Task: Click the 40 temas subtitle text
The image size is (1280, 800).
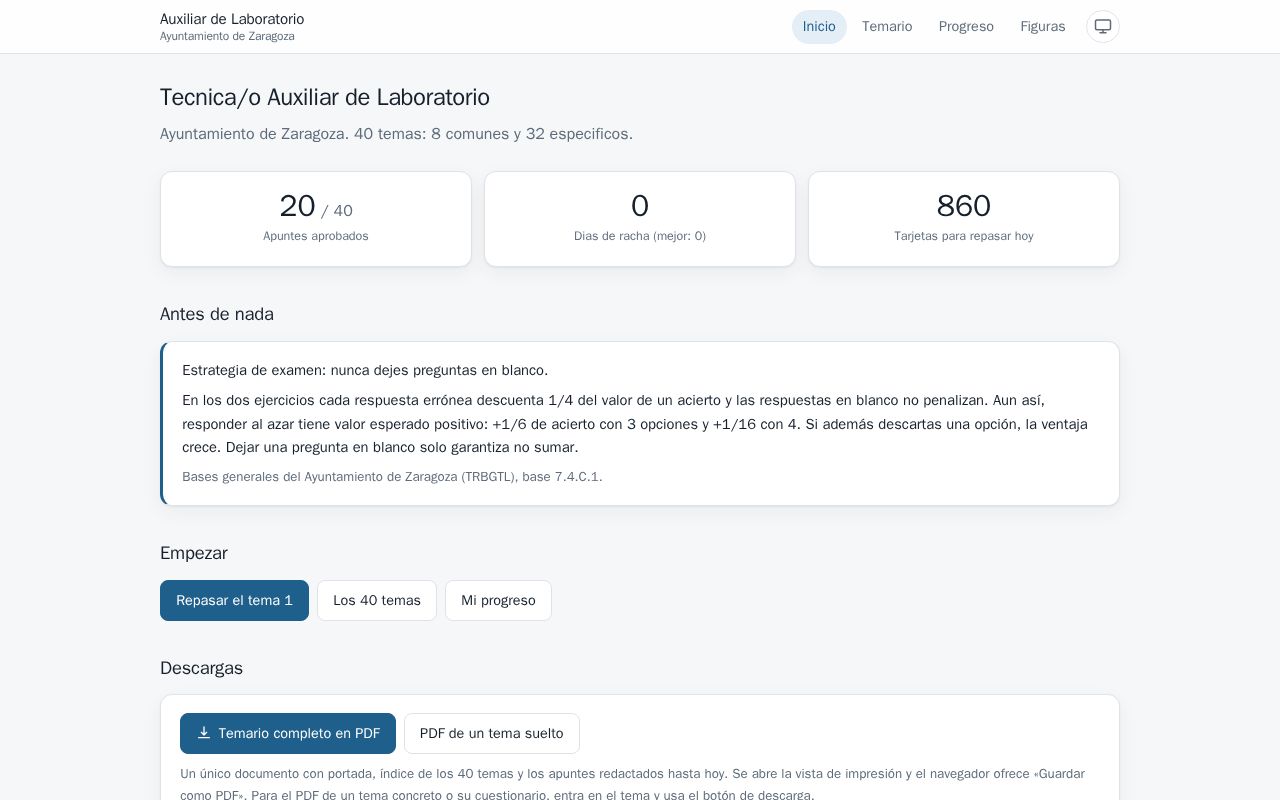Action: [x=396, y=134]
